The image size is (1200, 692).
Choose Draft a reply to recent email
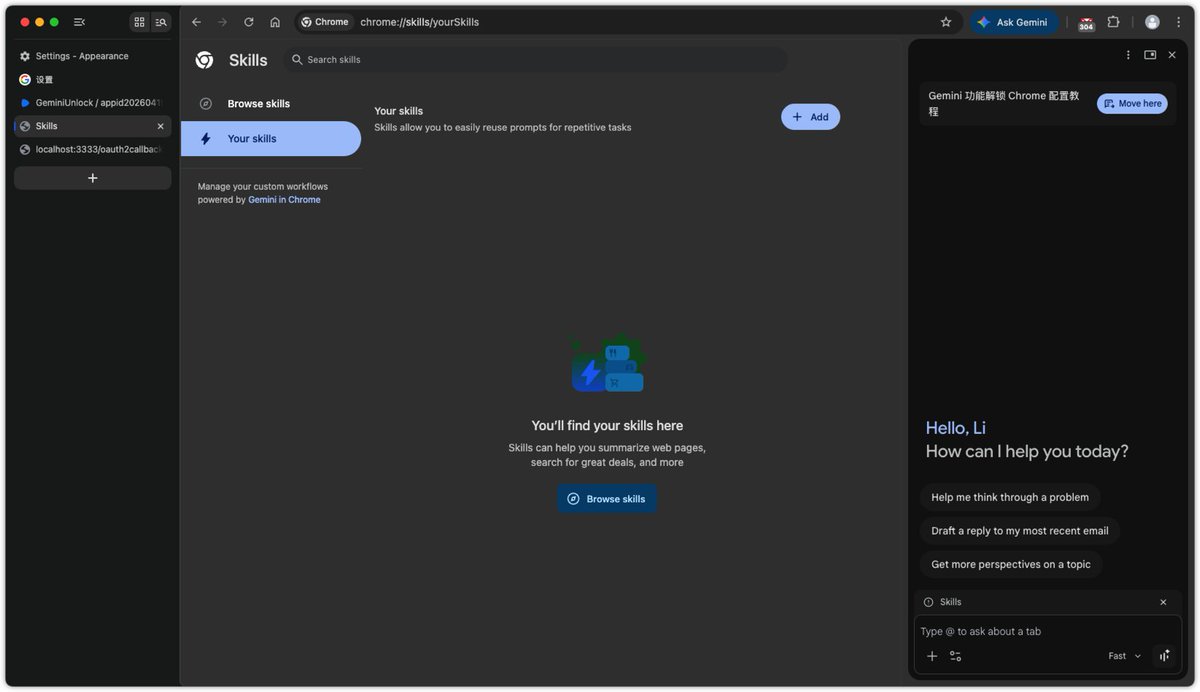[1020, 531]
